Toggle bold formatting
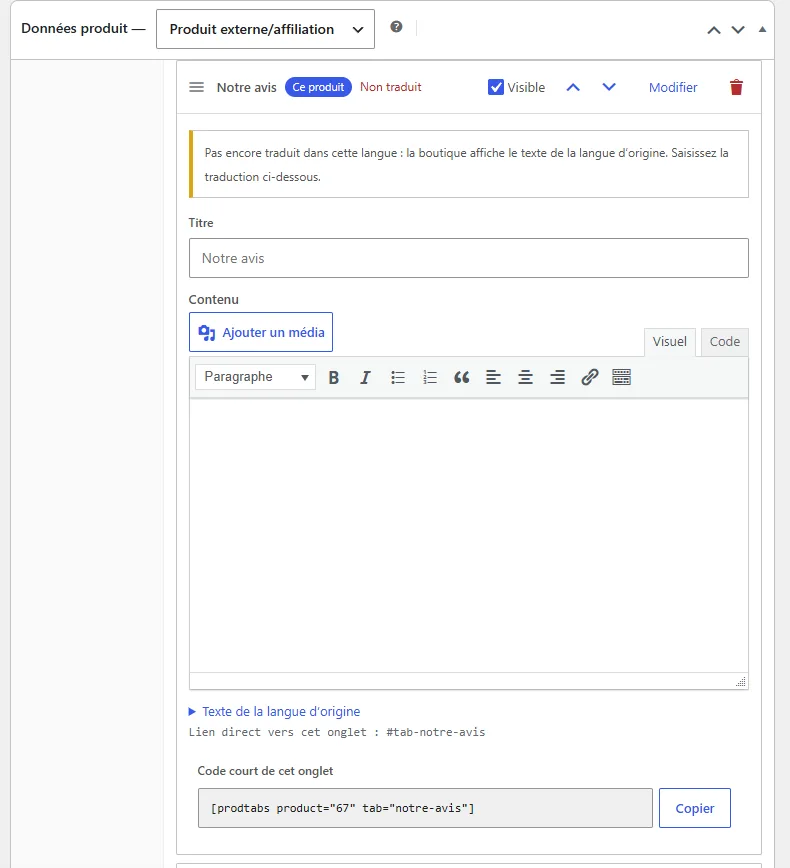Viewport: 790px width, 868px height. [333, 378]
